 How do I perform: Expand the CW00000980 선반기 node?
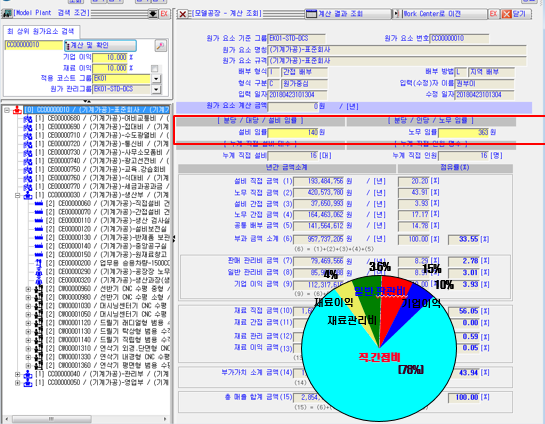[x=29, y=297]
